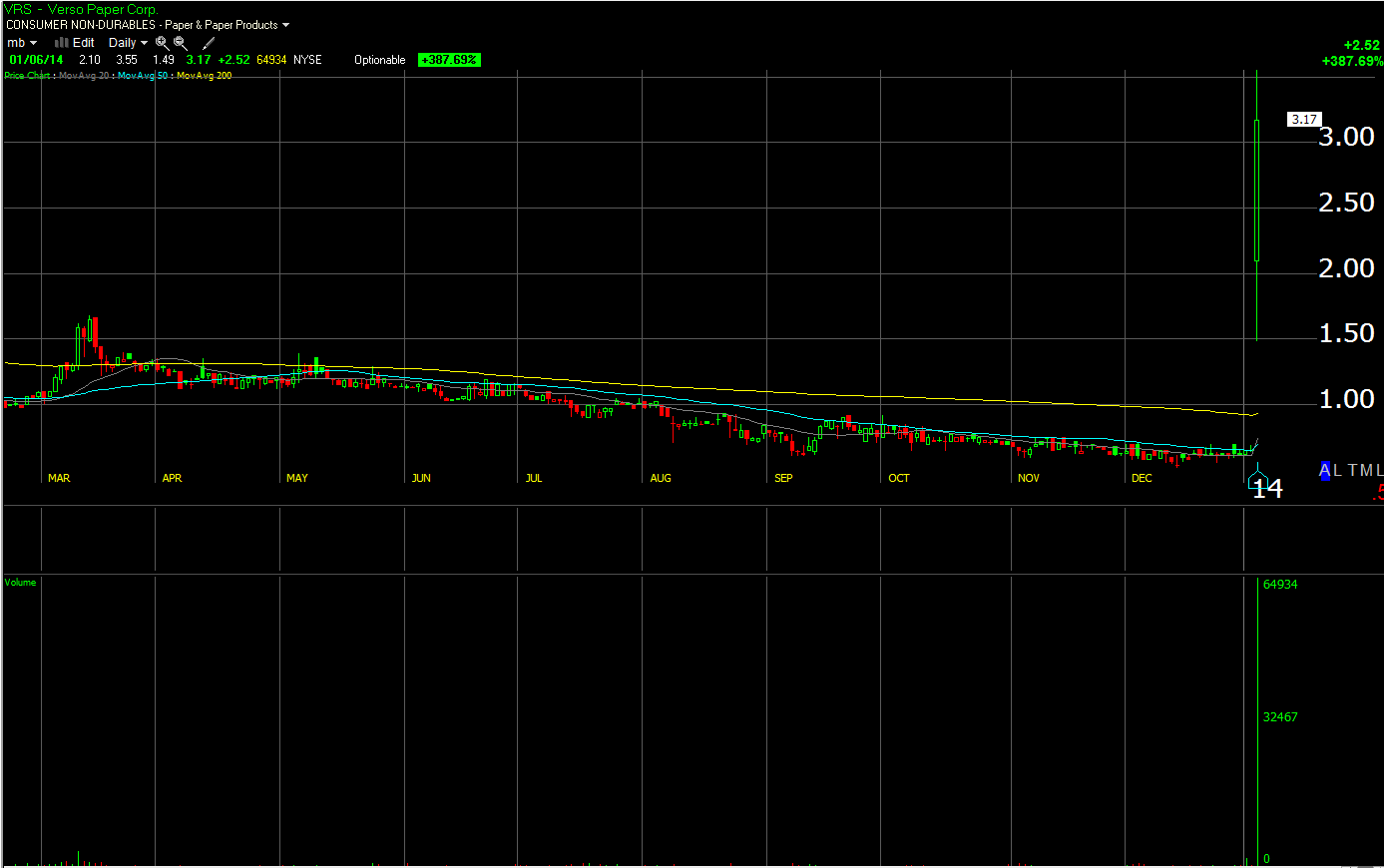The width and height of the screenshot is (1384, 868).
Task: Click the open price 2.10
Action: (90, 60)
